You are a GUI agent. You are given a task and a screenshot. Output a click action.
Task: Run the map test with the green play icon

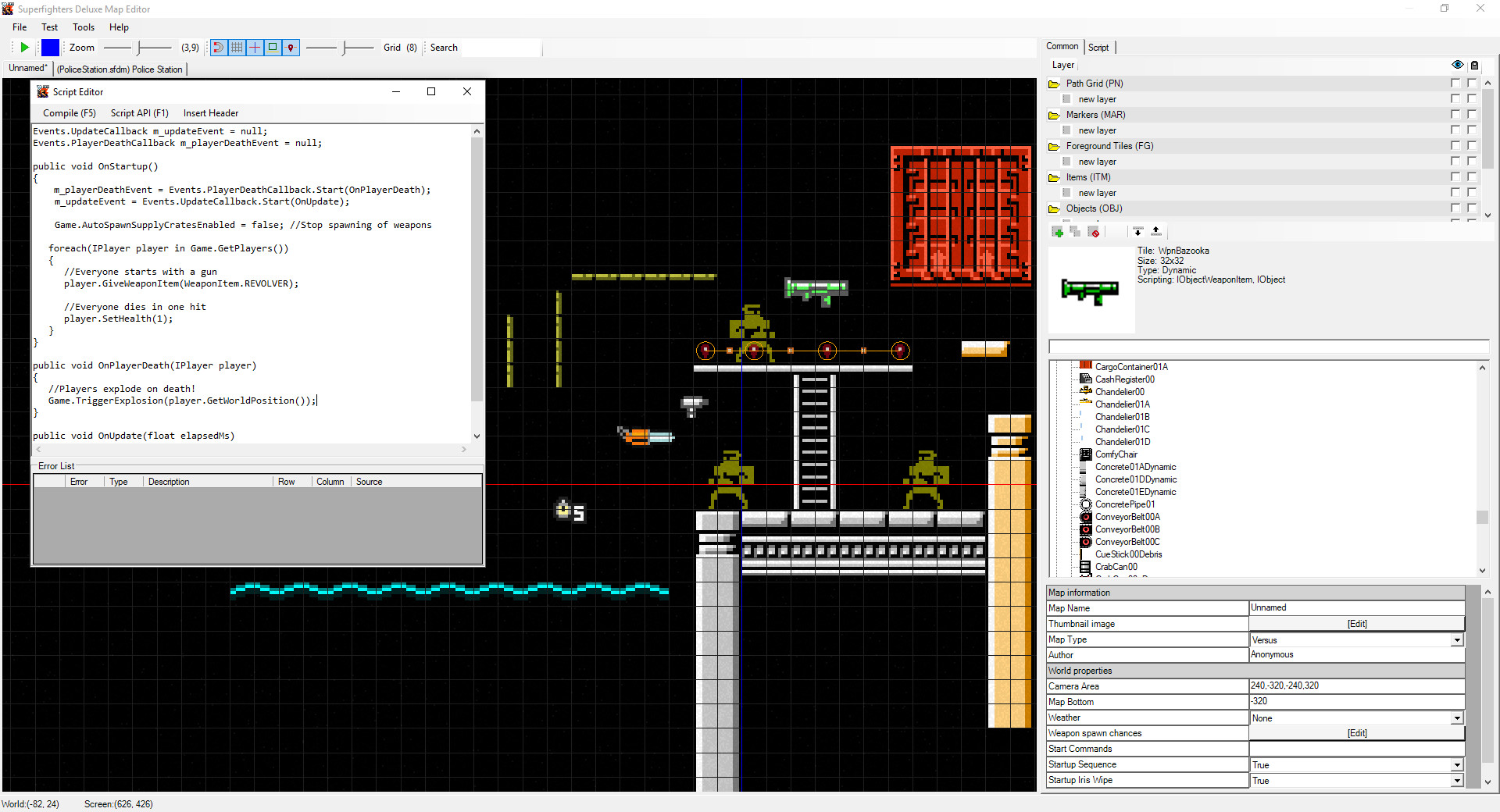(x=23, y=47)
